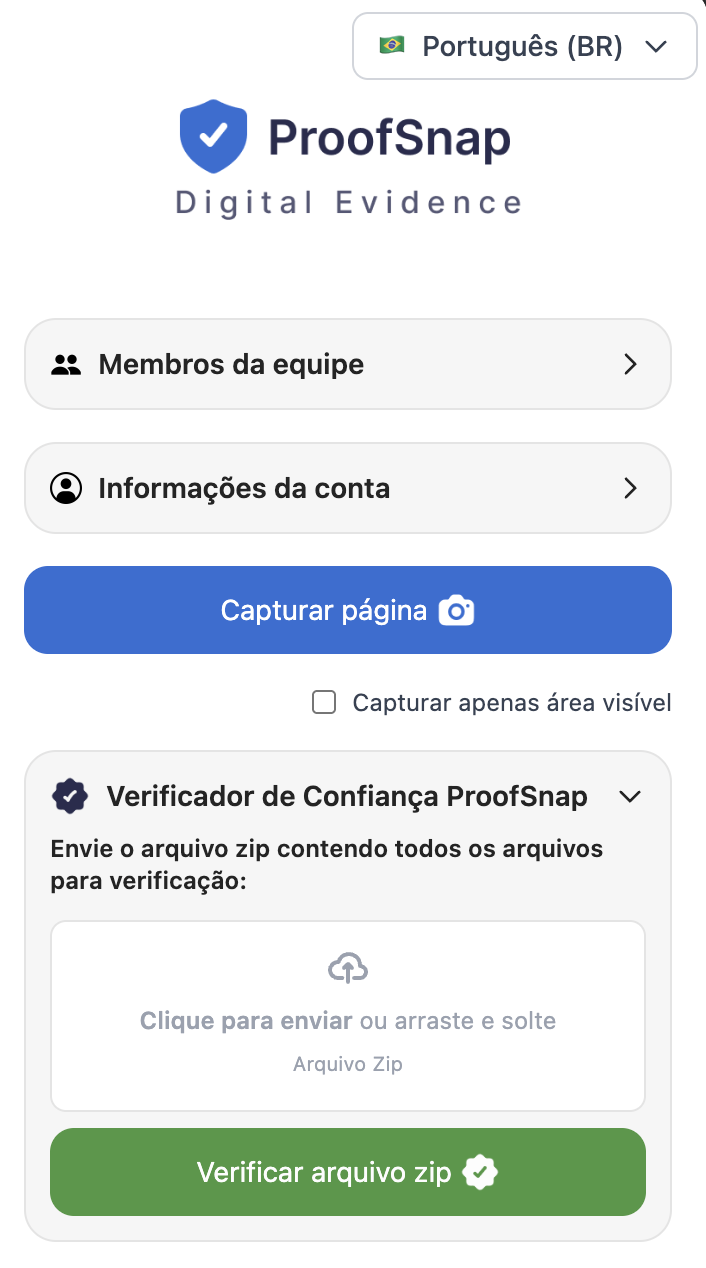Collapse the Verificador de Confiança ProofSnap section
The height and width of the screenshot is (1268, 706).
coord(631,796)
